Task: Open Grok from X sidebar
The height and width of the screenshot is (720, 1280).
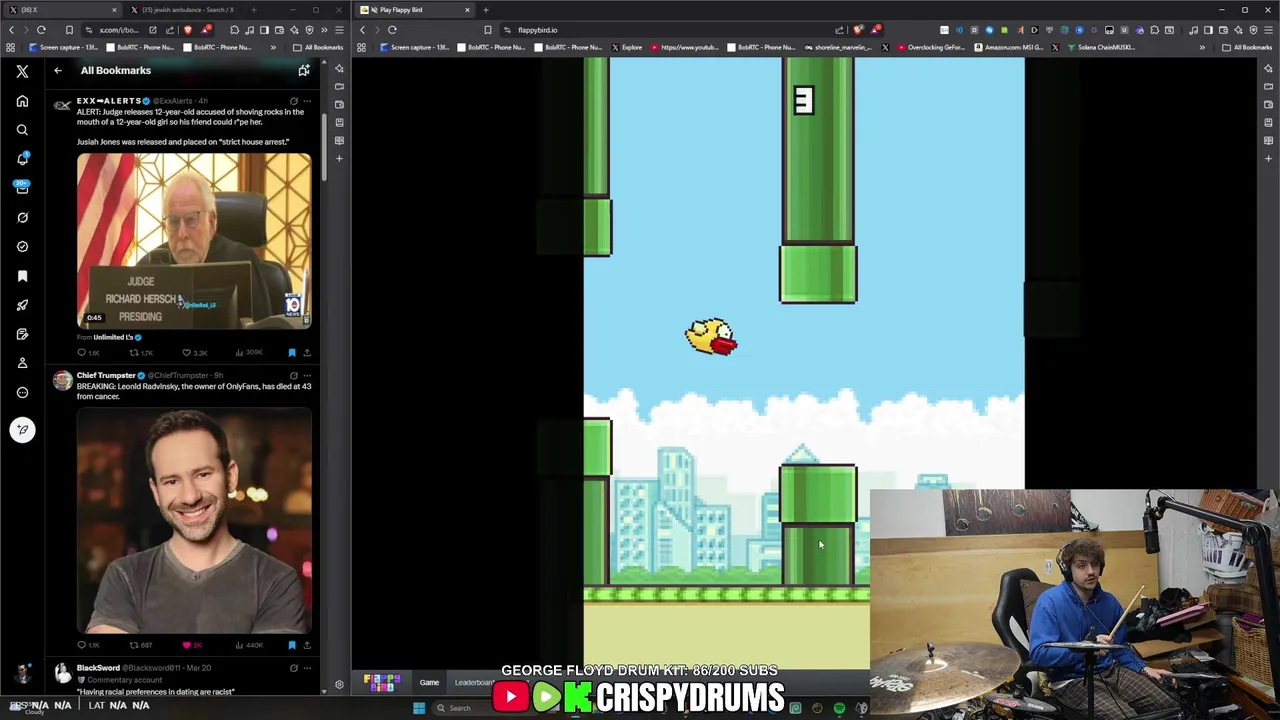Action: coord(22,217)
